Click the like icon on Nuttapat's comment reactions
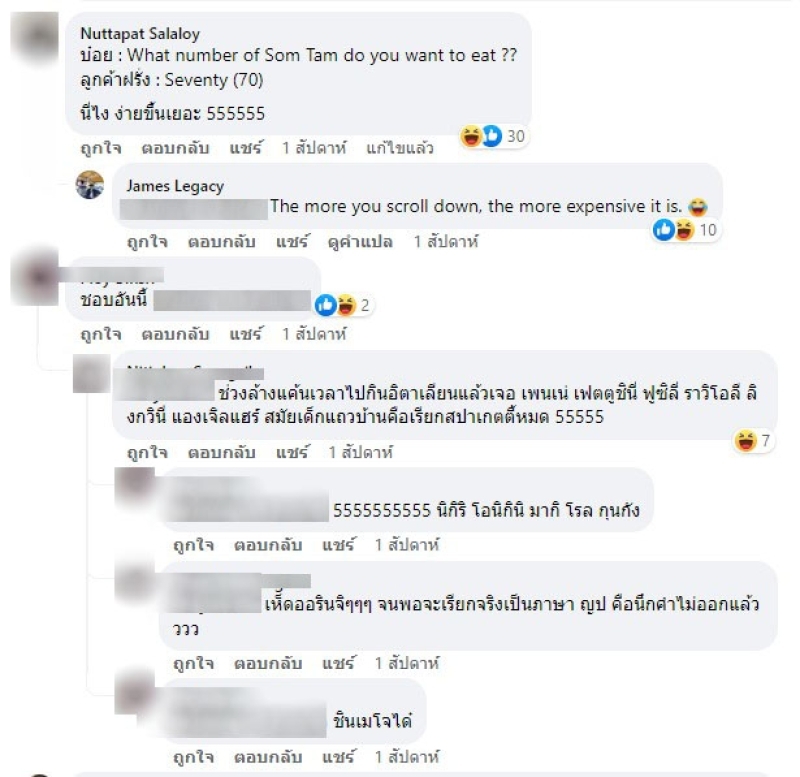Image resolution: width=800 pixels, height=777 pixels. click(492, 136)
